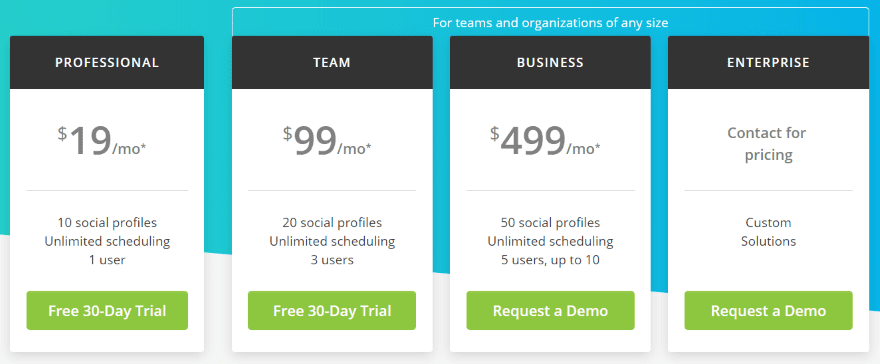Start the Professional plan Free 30-Day Trial
This screenshot has height=364, width=880.
point(107,310)
